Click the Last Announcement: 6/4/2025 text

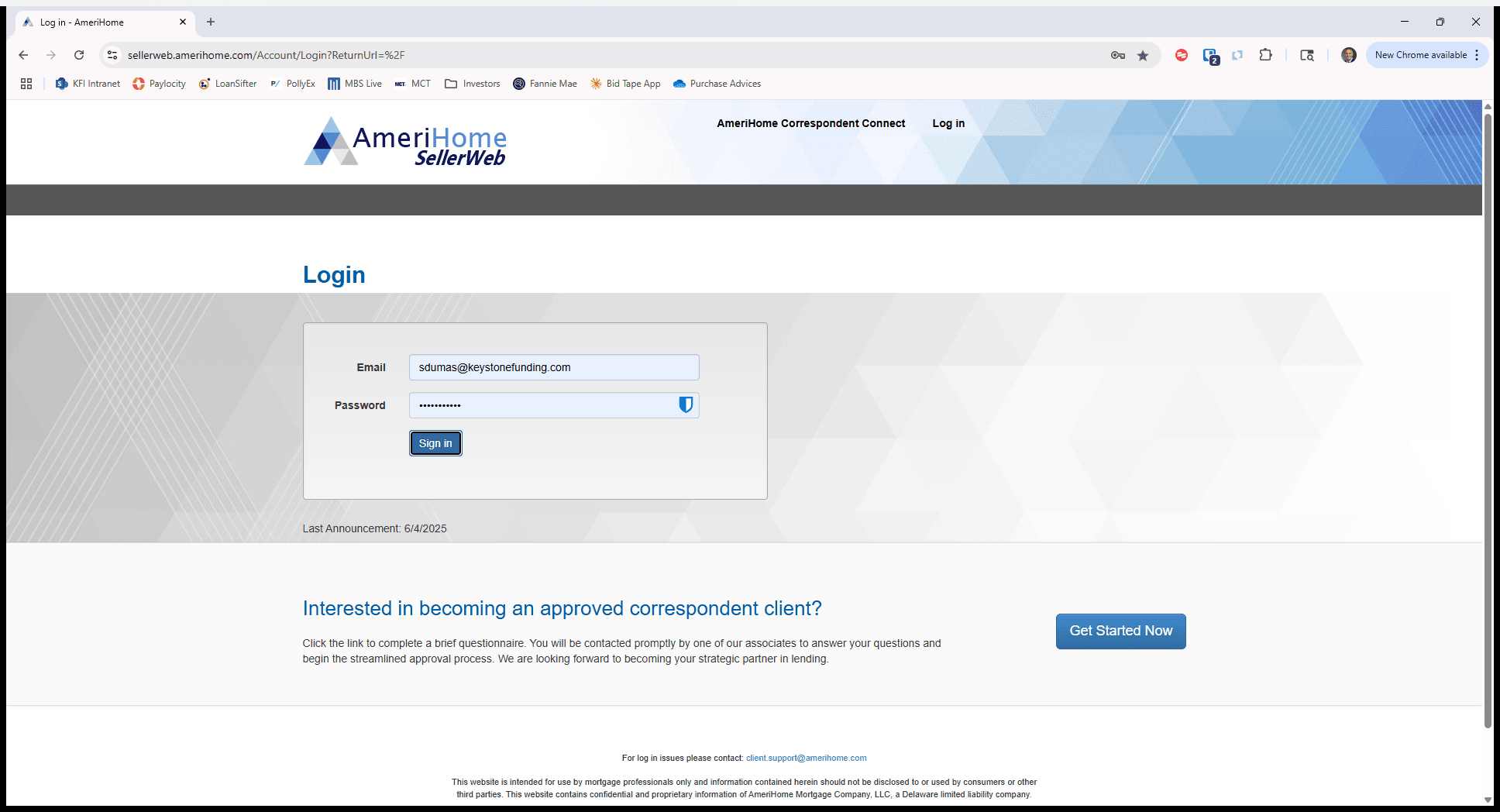[374, 528]
